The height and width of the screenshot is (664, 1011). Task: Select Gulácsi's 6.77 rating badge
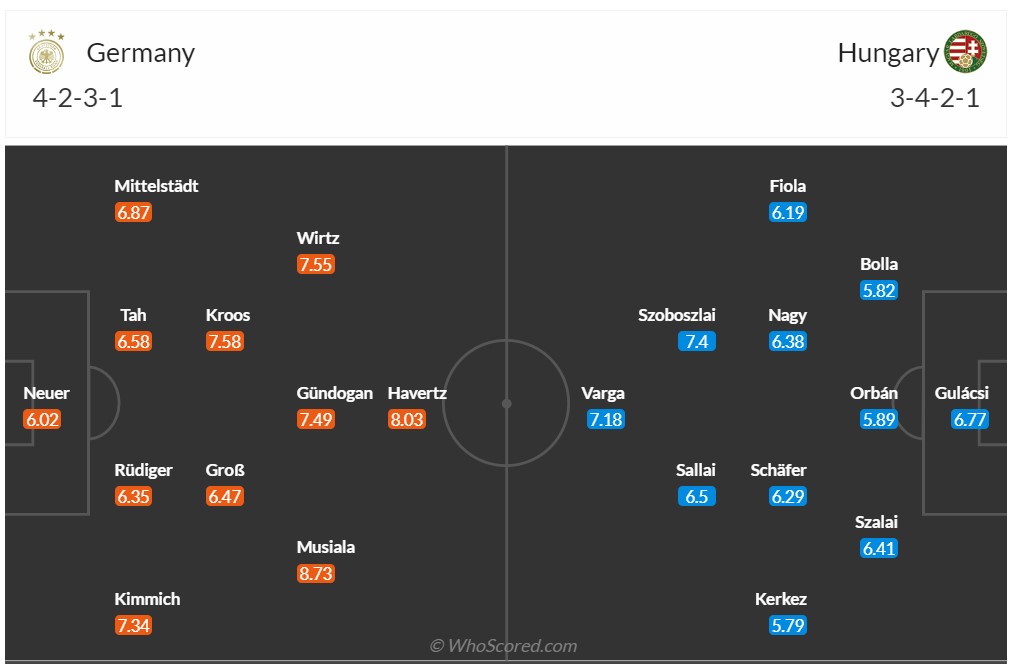(970, 420)
